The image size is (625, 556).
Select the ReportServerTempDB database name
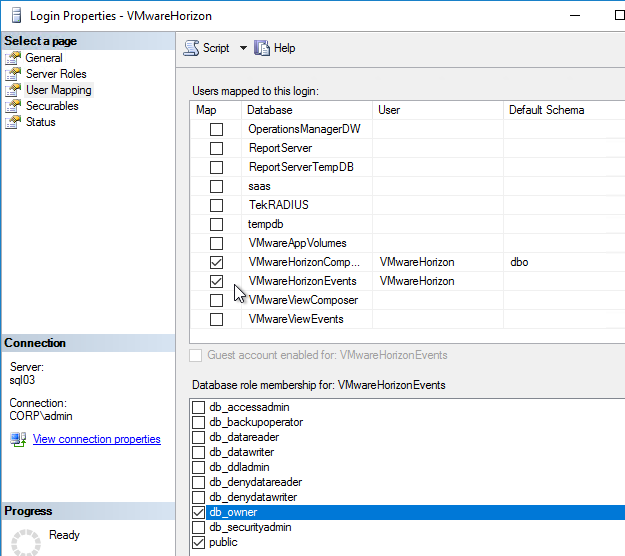coord(301,167)
